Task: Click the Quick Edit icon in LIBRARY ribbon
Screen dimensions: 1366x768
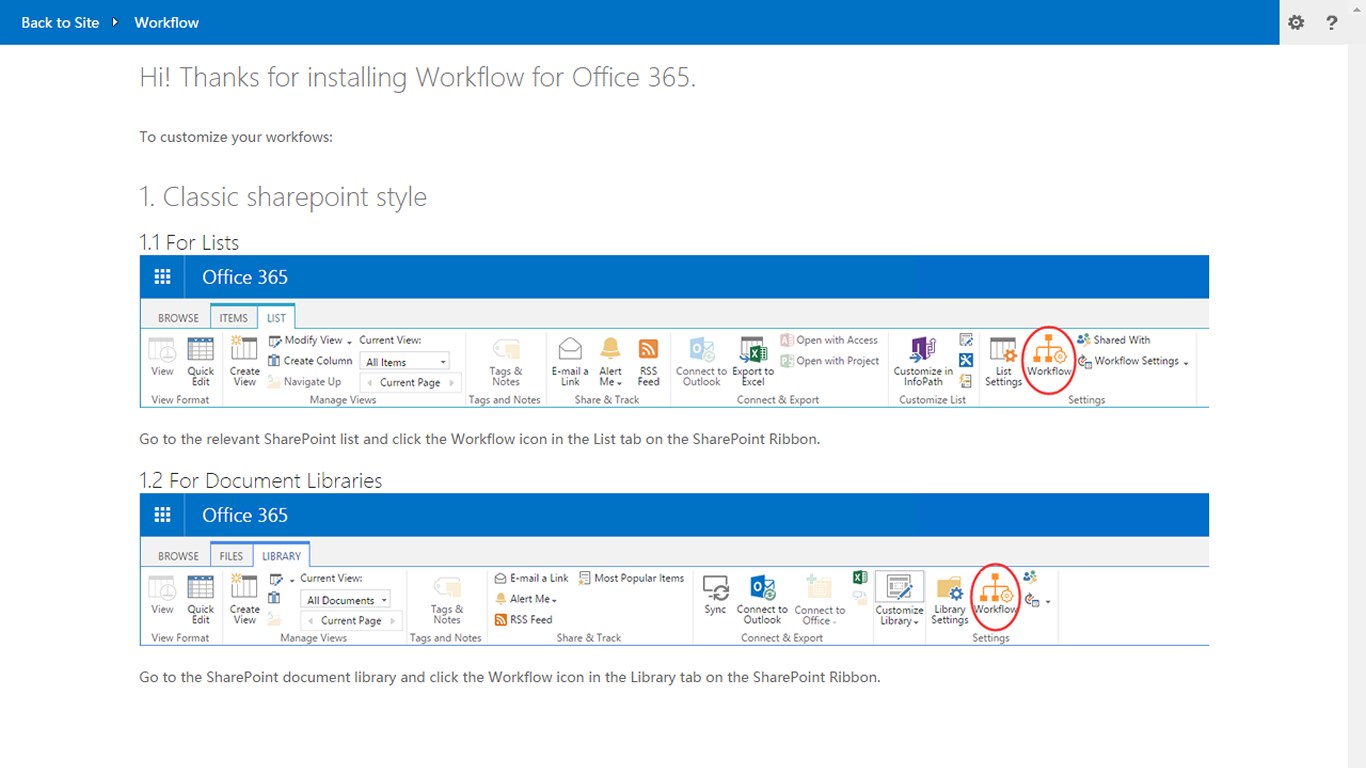Action: [x=201, y=600]
